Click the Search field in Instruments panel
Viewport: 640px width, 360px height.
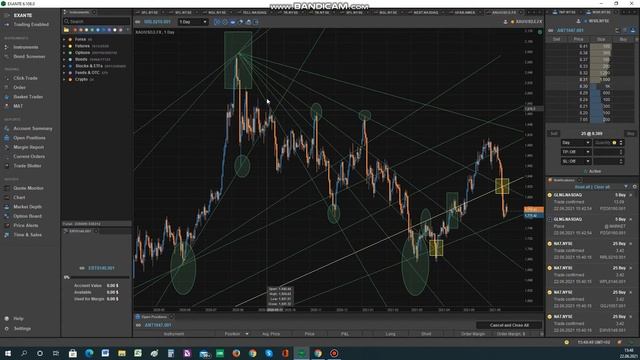(x=96, y=21)
